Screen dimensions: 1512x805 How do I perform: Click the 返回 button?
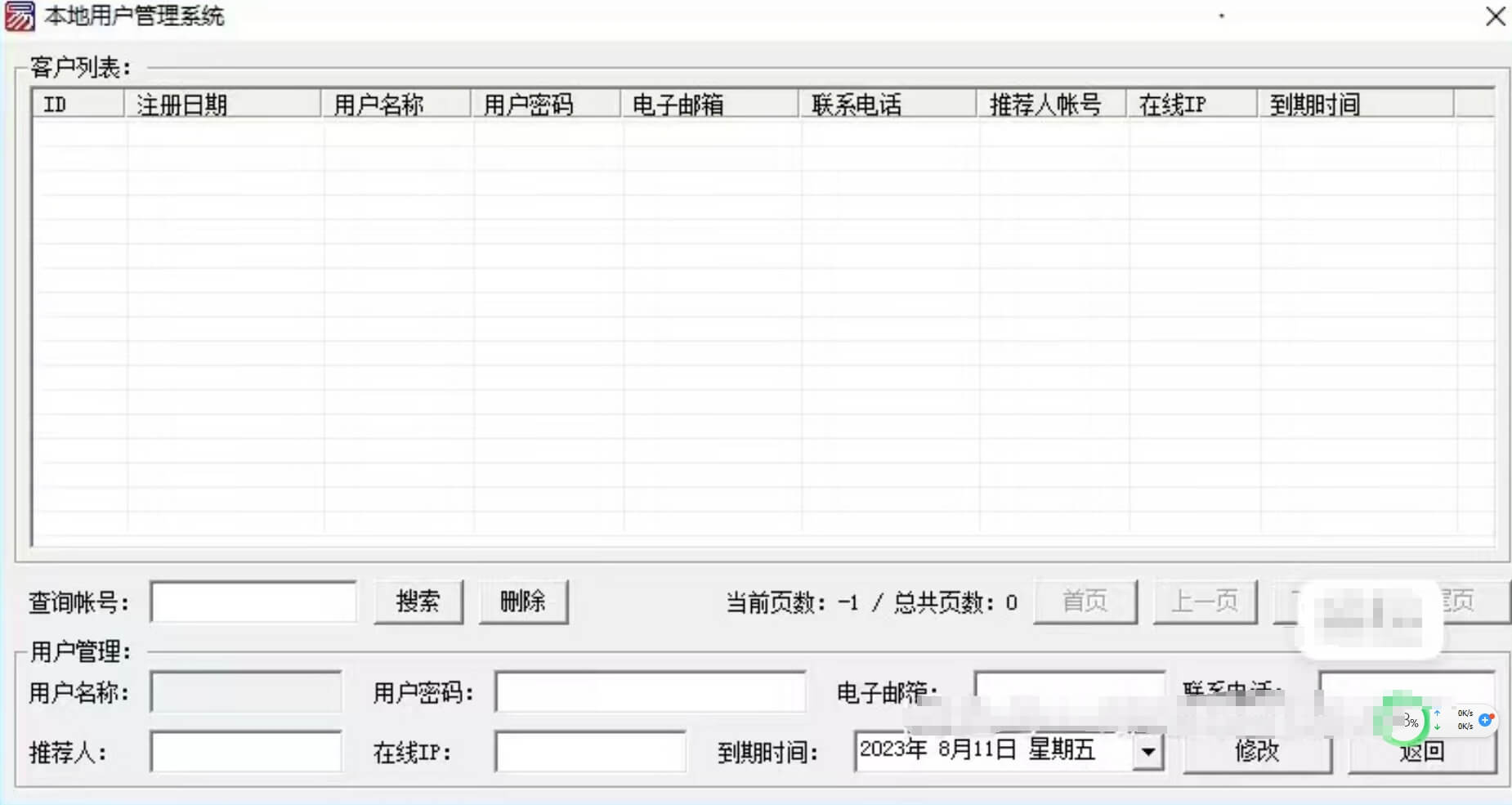pyautogui.click(x=1422, y=753)
